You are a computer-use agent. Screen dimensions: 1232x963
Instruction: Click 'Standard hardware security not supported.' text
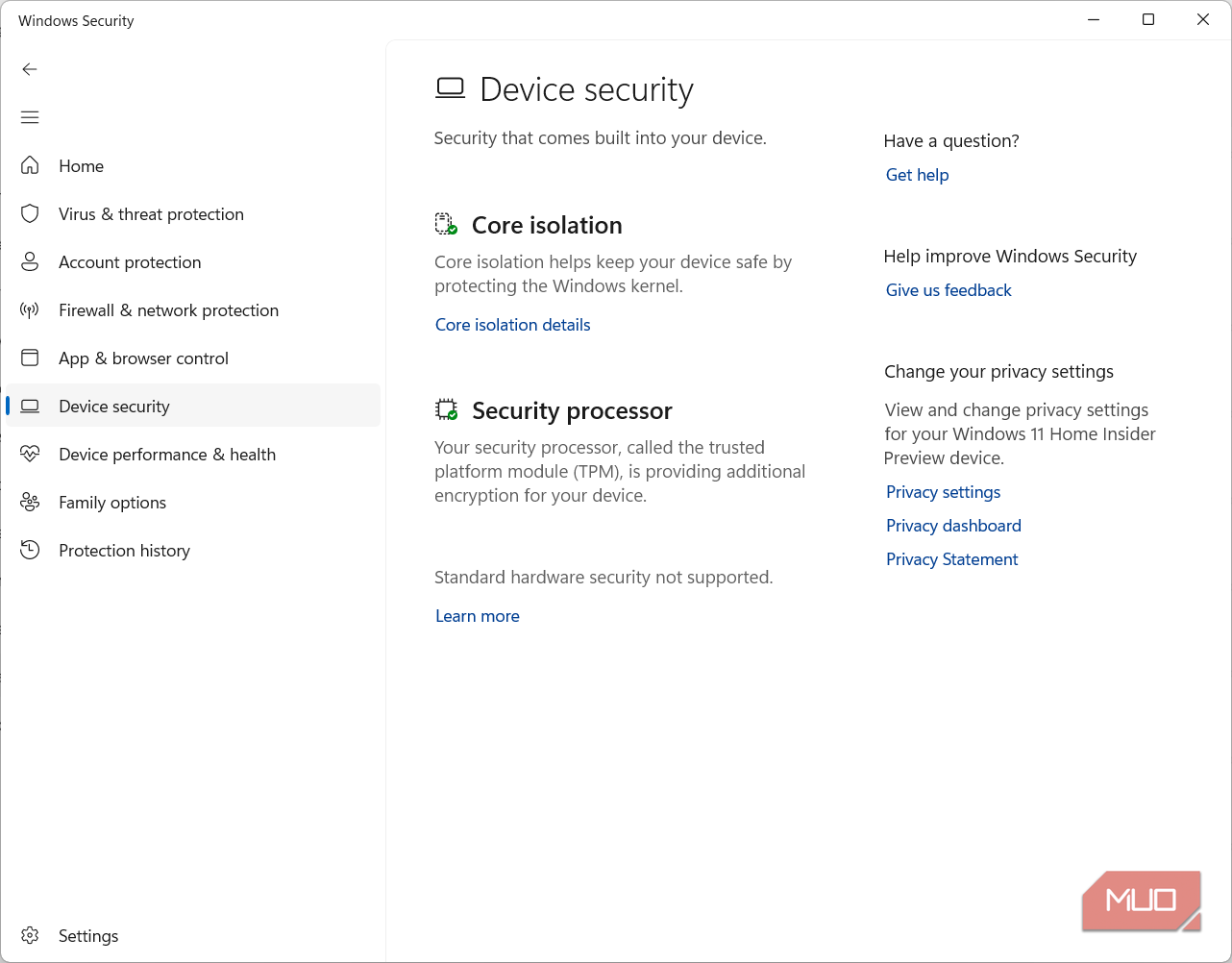pyautogui.click(x=604, y=578)
